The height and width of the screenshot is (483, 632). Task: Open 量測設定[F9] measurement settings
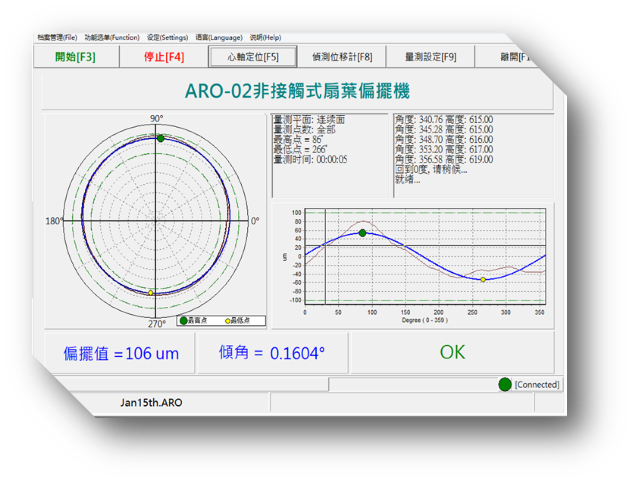point(430,57)
